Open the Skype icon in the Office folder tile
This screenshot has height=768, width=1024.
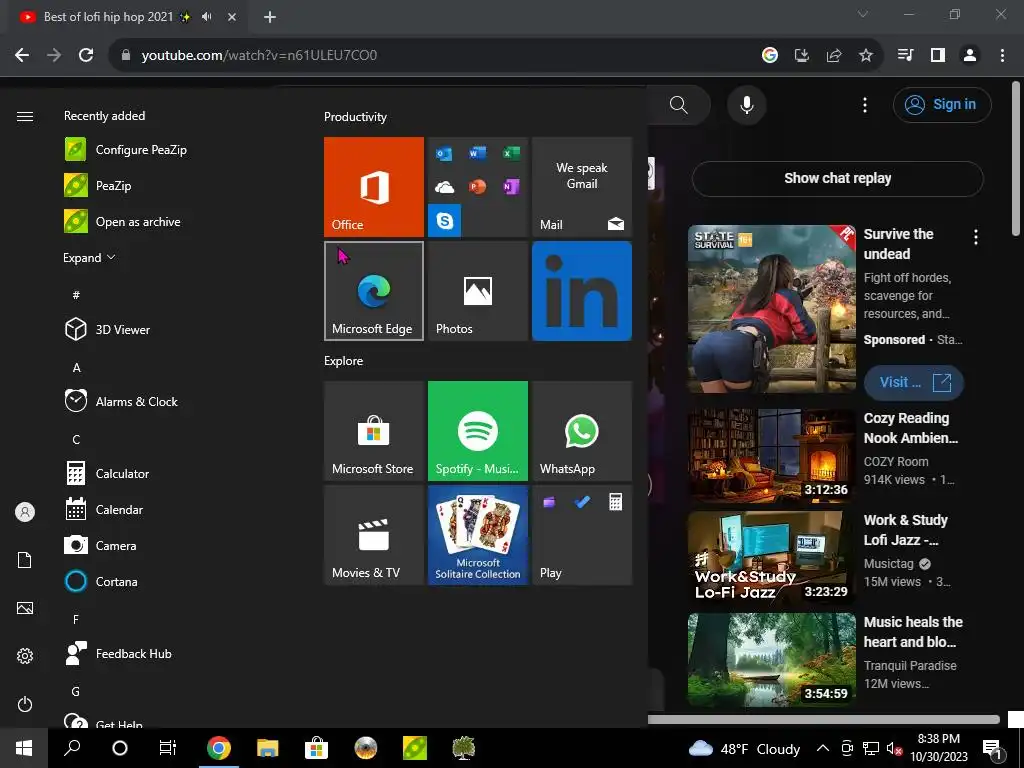click(x=445, y=221)
